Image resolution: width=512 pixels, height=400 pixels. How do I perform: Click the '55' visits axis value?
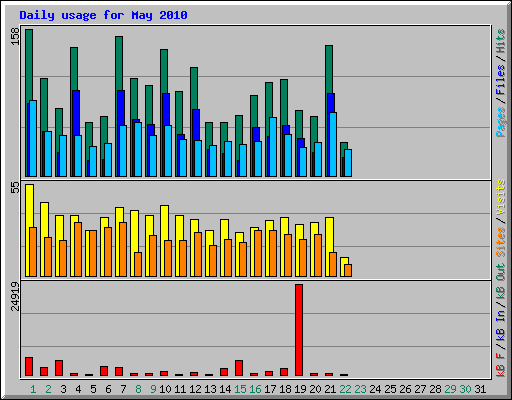pos(15,188)
